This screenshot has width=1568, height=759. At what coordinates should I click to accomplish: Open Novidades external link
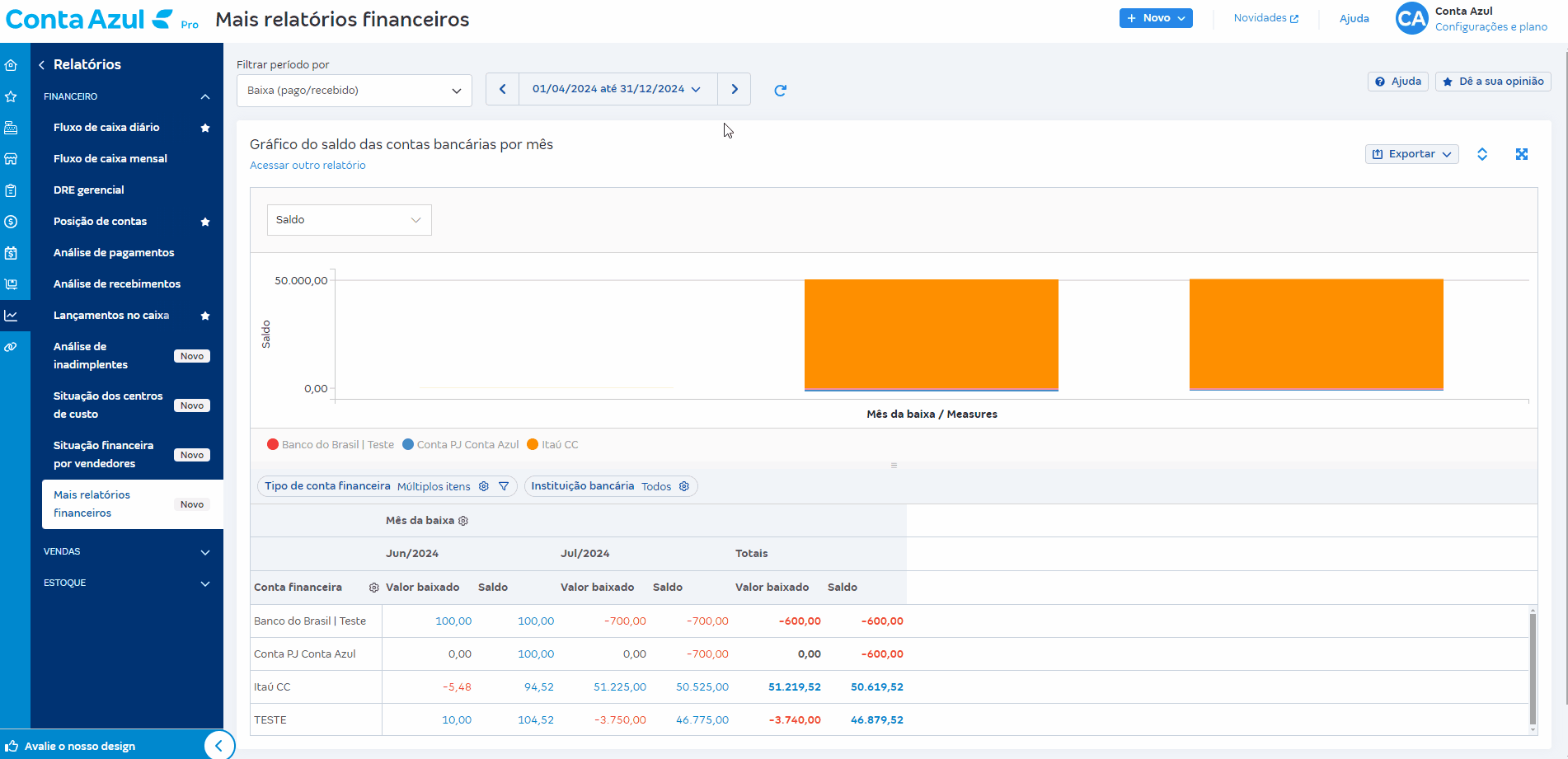(x=1266, y=18)
